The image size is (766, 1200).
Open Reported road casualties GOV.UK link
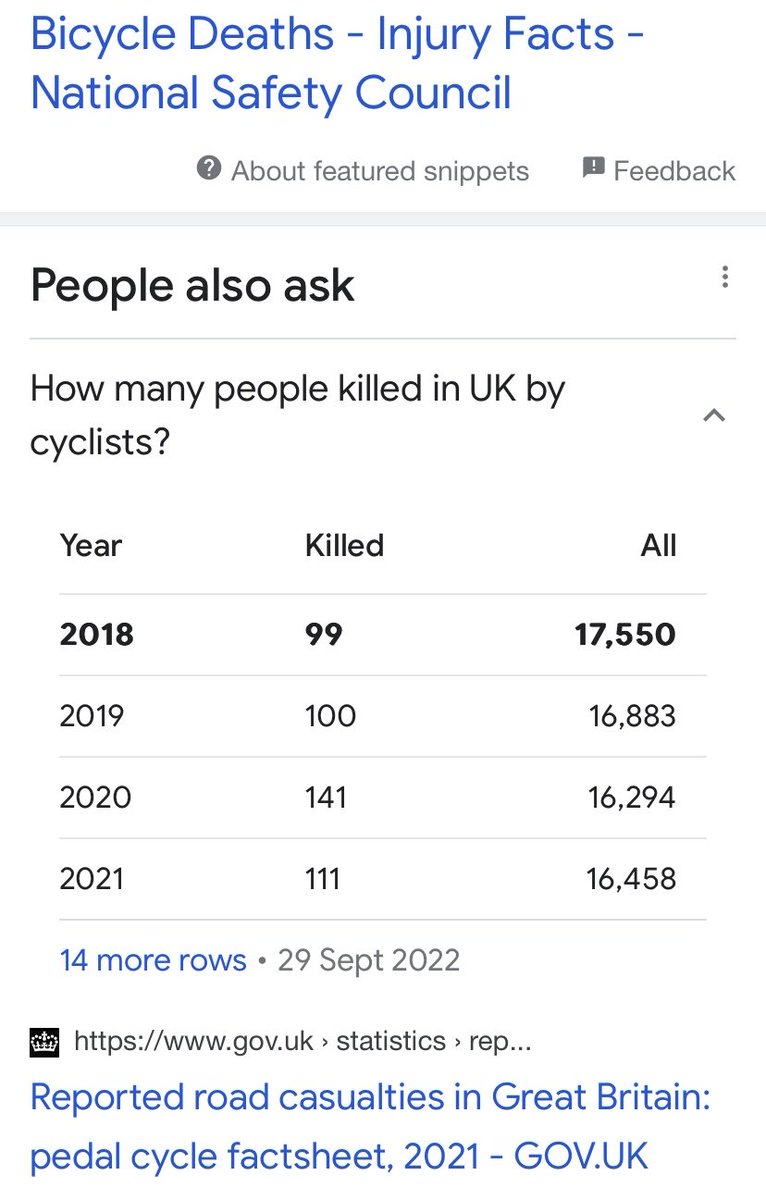coord(371,1127)
